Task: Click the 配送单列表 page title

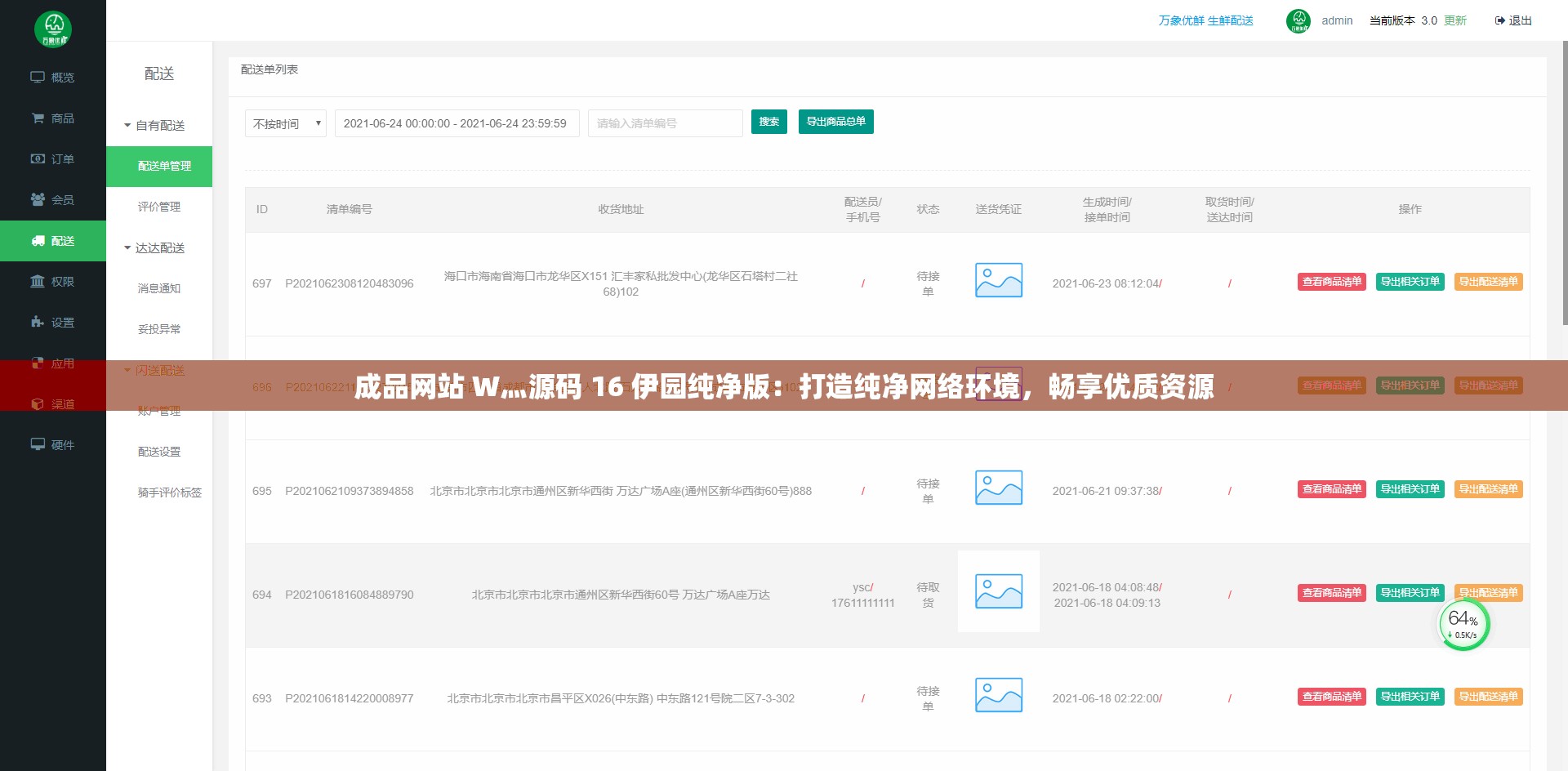Action: click(x=269, y=69)
